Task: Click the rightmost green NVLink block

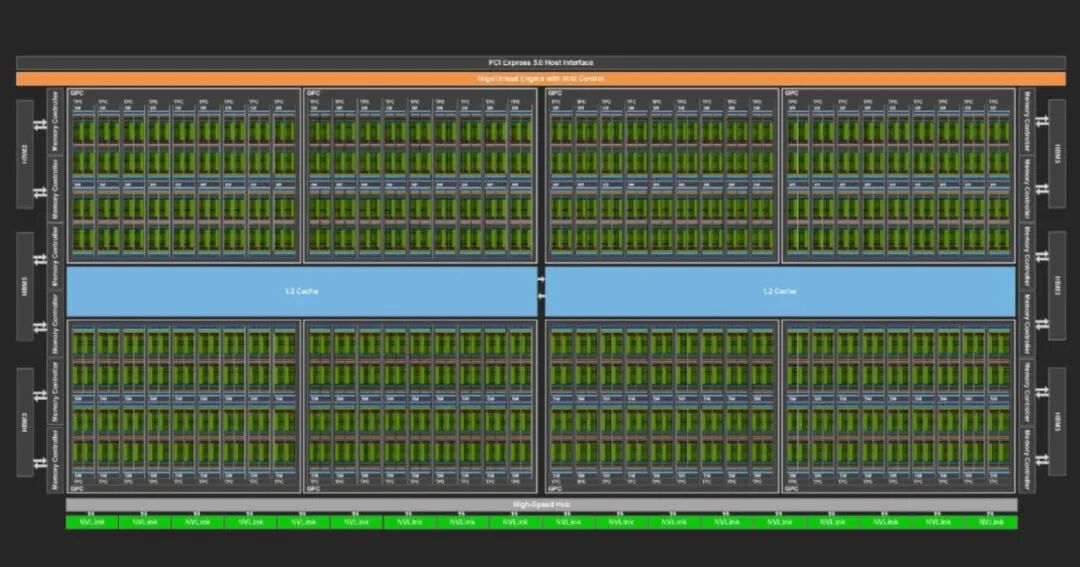Action: (991, 523)
